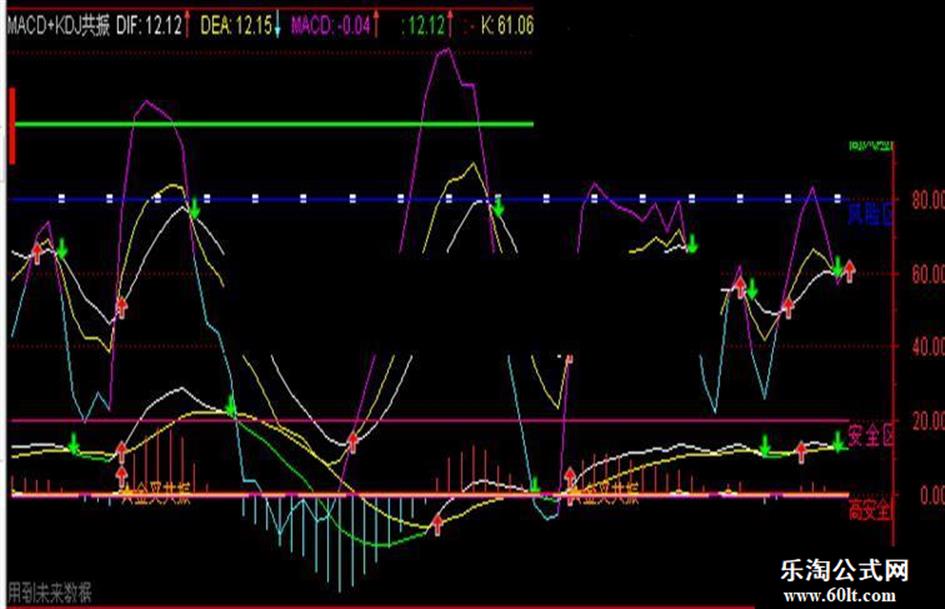Select the MACD: -0.04 readout
Viewport: 945px width, 609px height.
click(330, 25)
